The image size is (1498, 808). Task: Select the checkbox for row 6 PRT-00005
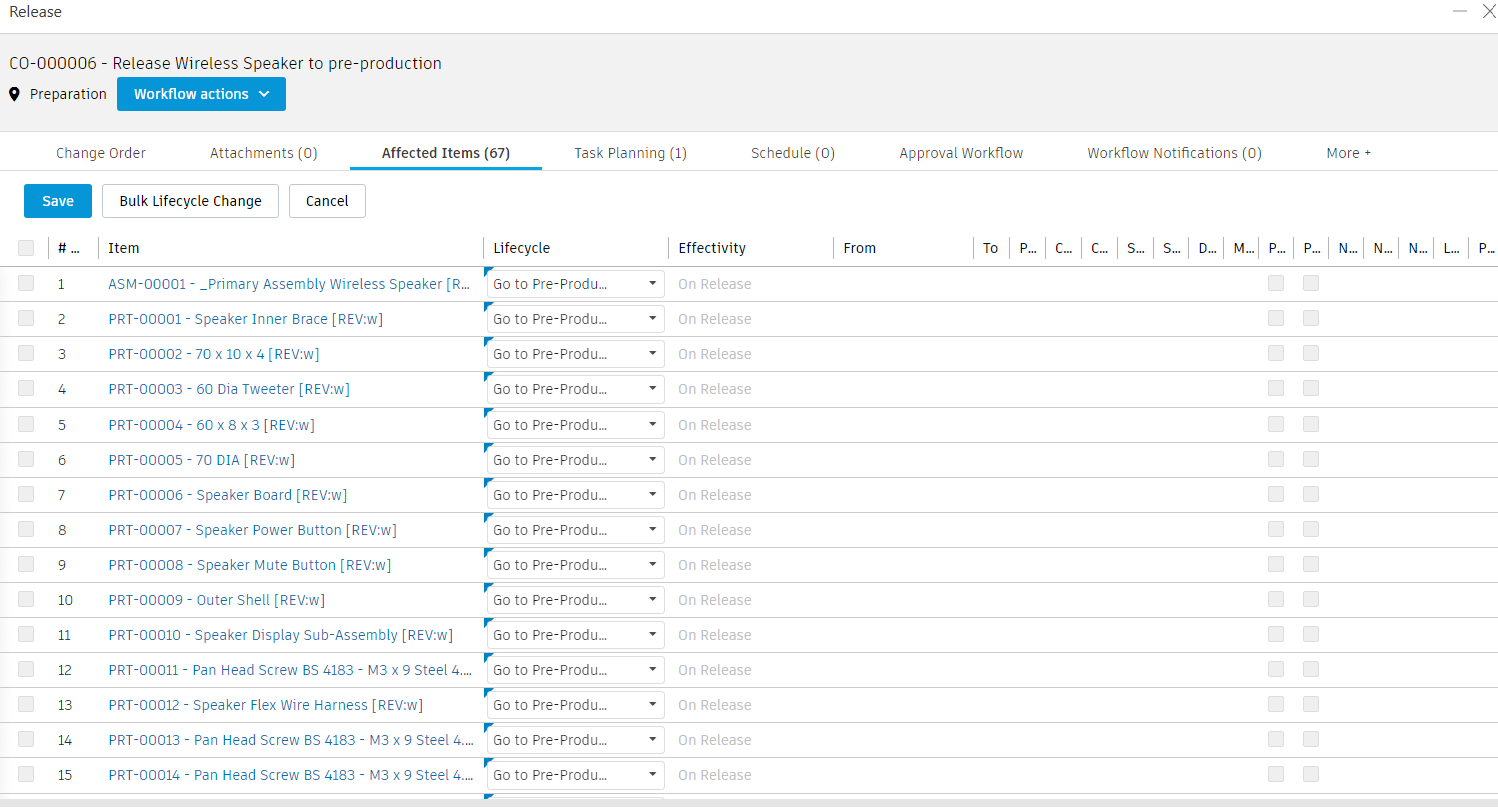pos(26,459)
